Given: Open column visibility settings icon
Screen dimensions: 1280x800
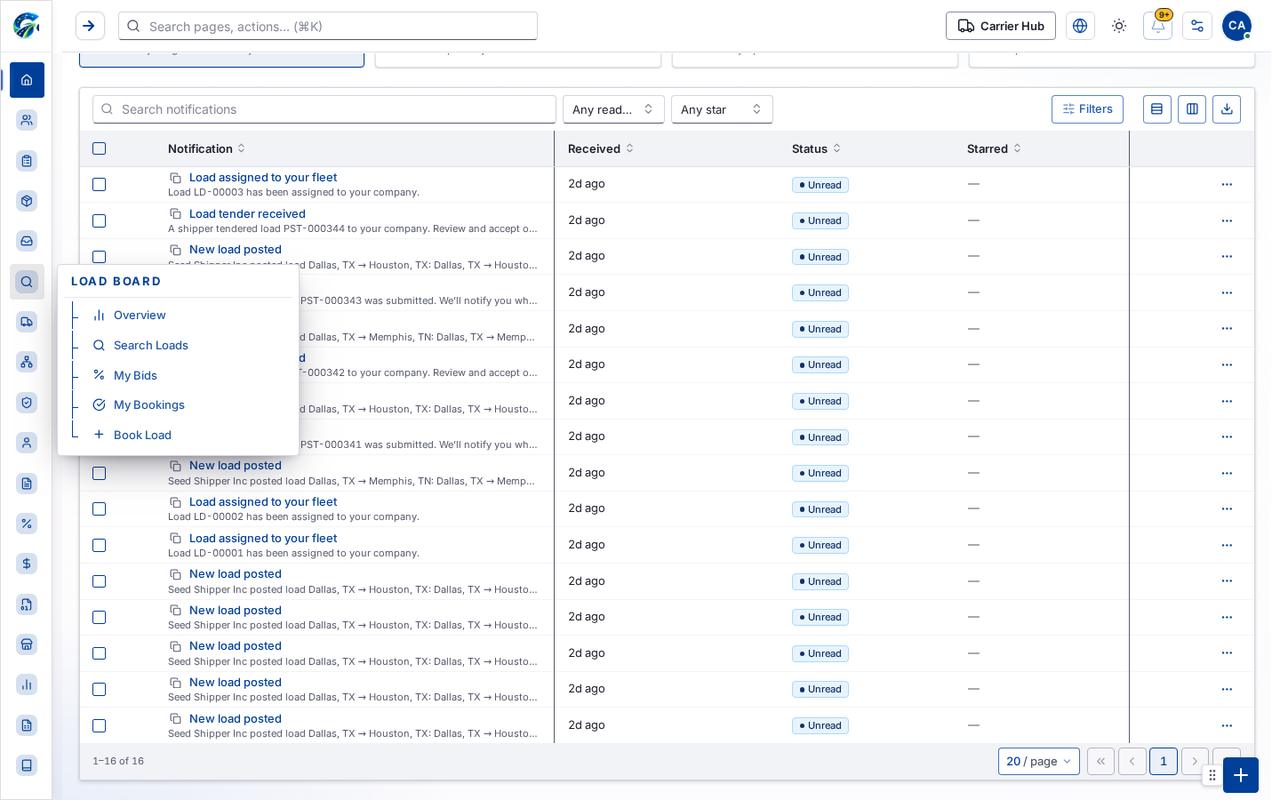Looking at the screenshot, I should [1192, 109].
